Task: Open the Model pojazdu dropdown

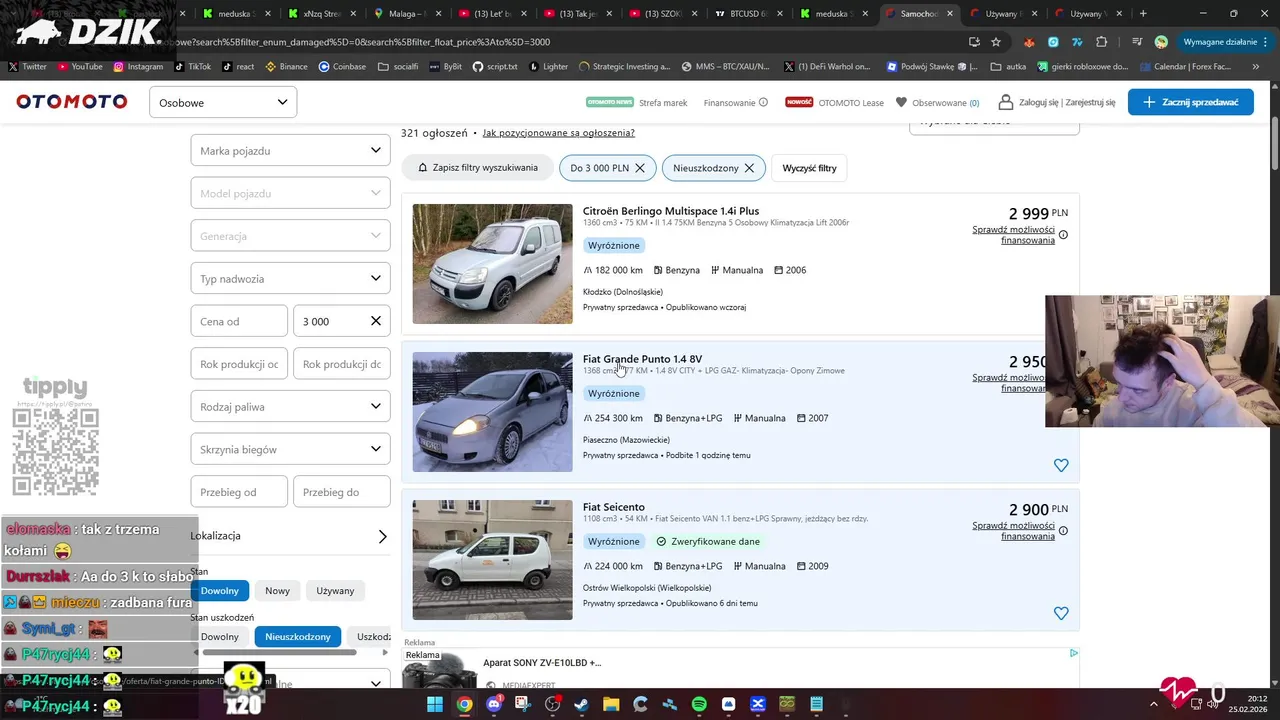Action: pyautogui.click(x=290, y=193)
